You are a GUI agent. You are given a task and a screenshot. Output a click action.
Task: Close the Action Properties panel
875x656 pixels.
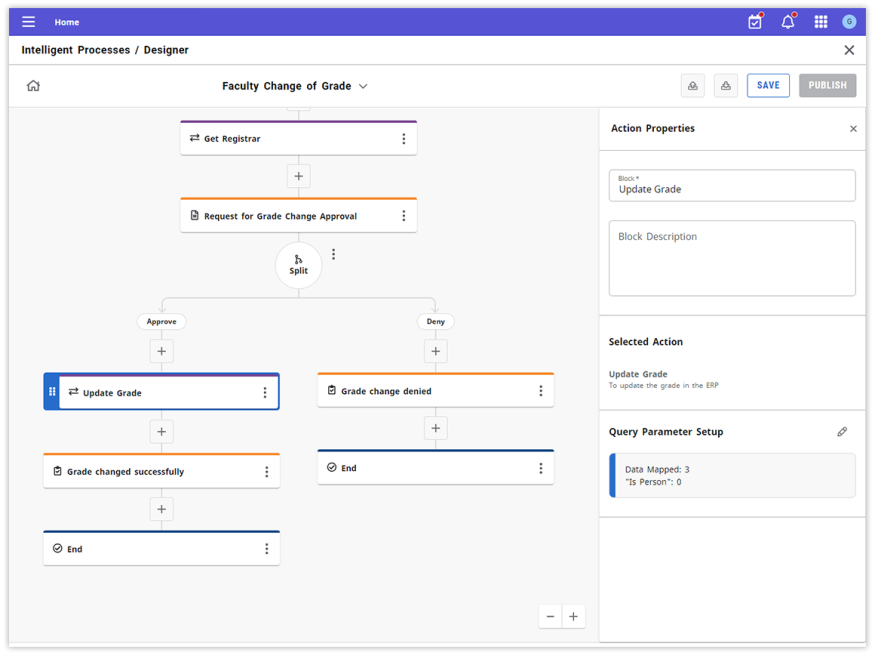coord(853,129)
